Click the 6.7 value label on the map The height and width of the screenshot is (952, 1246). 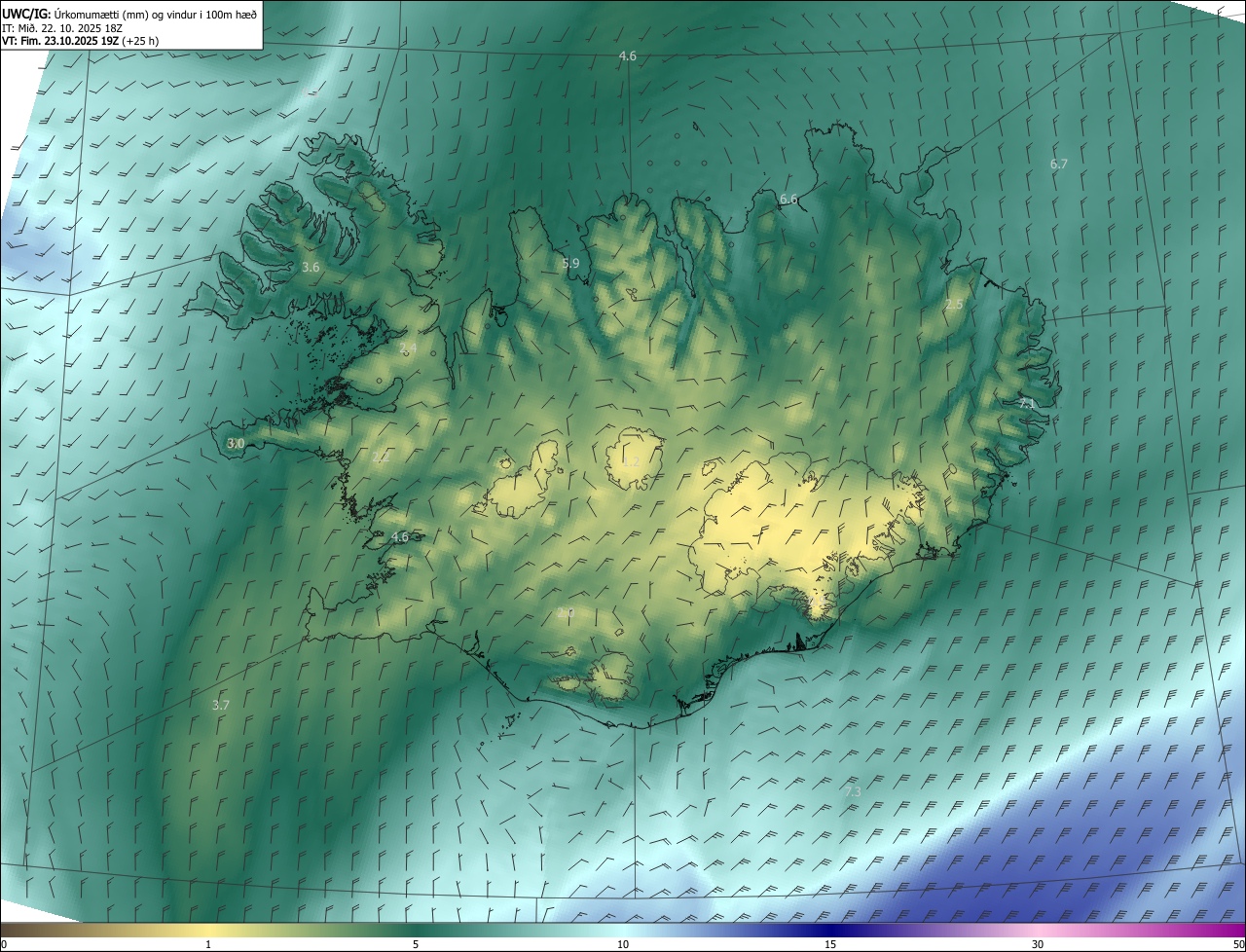click(1059, 165)
